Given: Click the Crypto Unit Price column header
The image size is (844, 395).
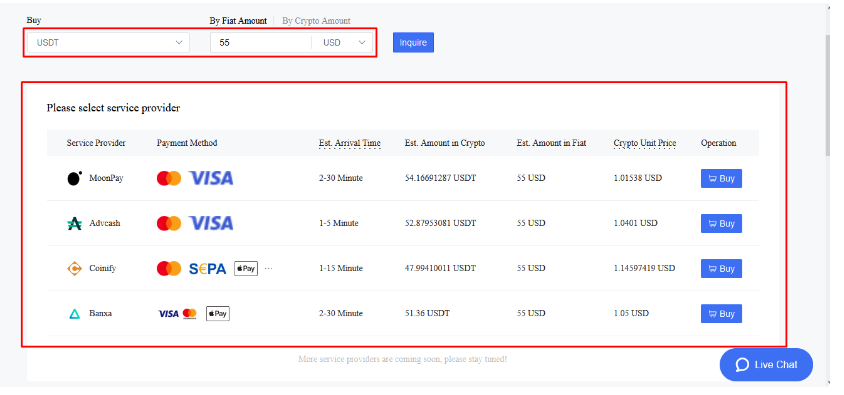Looking at the screenshot, I should 645,143.
